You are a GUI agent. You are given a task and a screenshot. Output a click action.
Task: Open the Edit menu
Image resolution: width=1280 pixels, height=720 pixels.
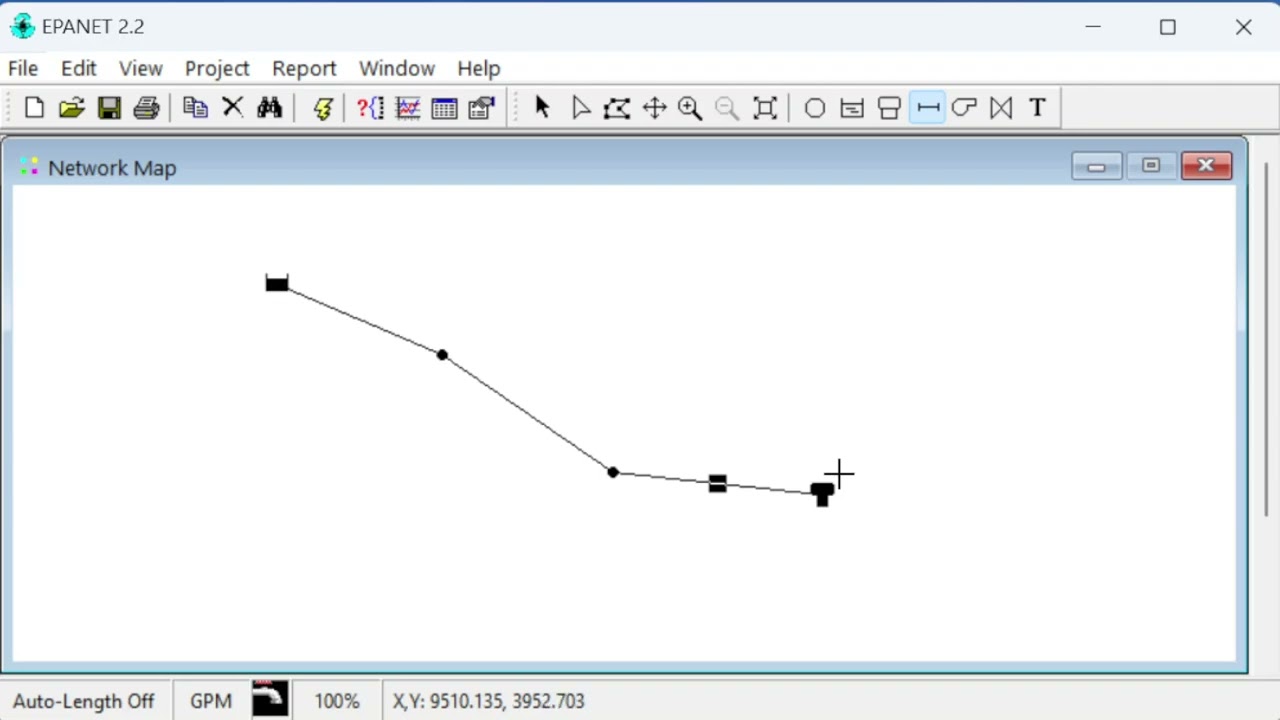coord(78,68)
